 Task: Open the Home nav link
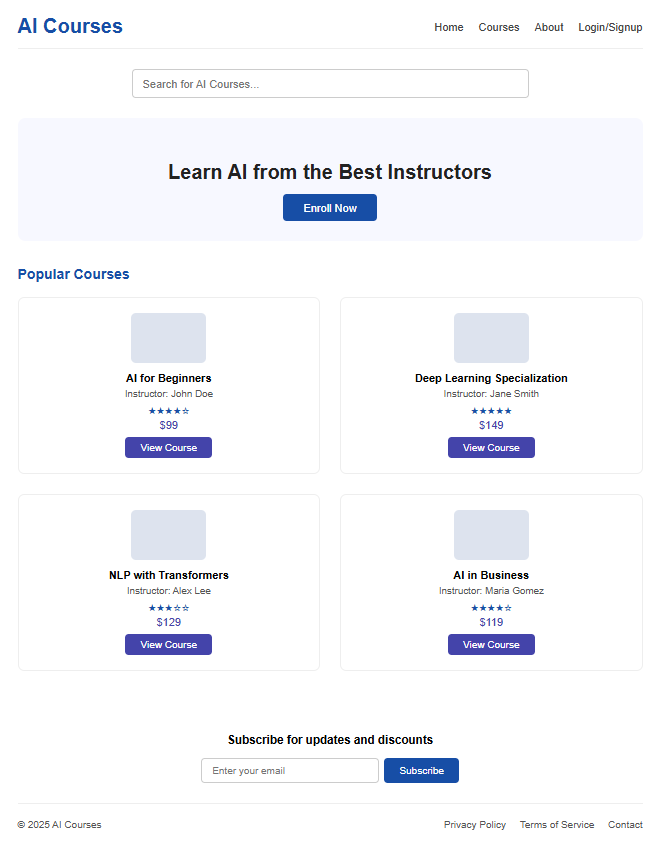click(449, 27)
